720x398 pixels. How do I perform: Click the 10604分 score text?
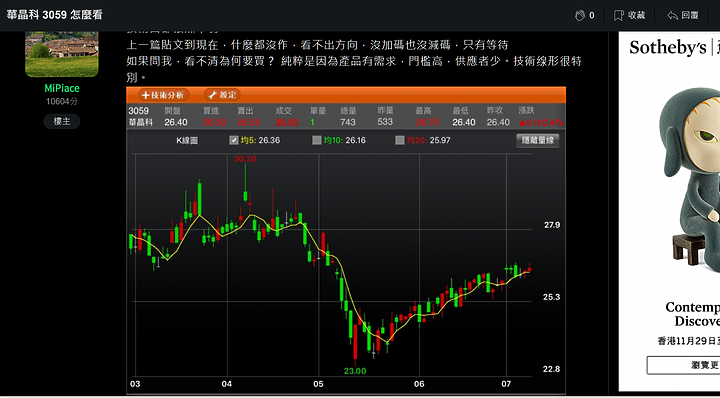(62, 101)
